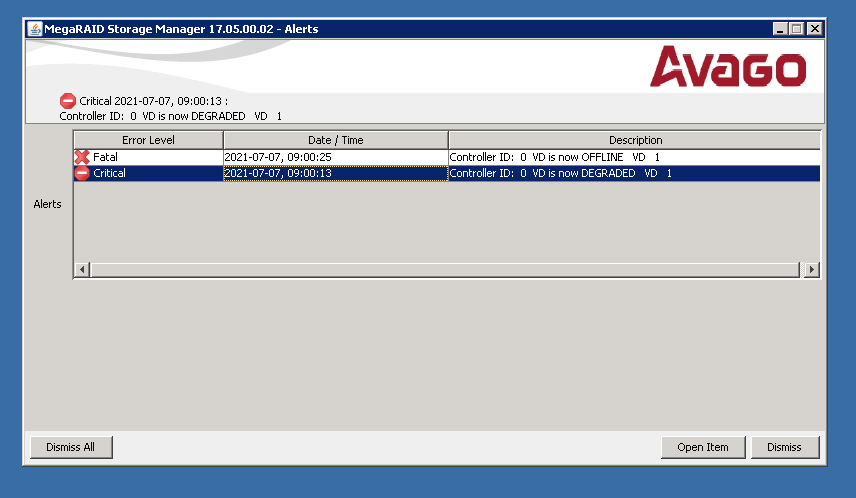Open the selected alert with Open Item

click(x=703, y=447)
